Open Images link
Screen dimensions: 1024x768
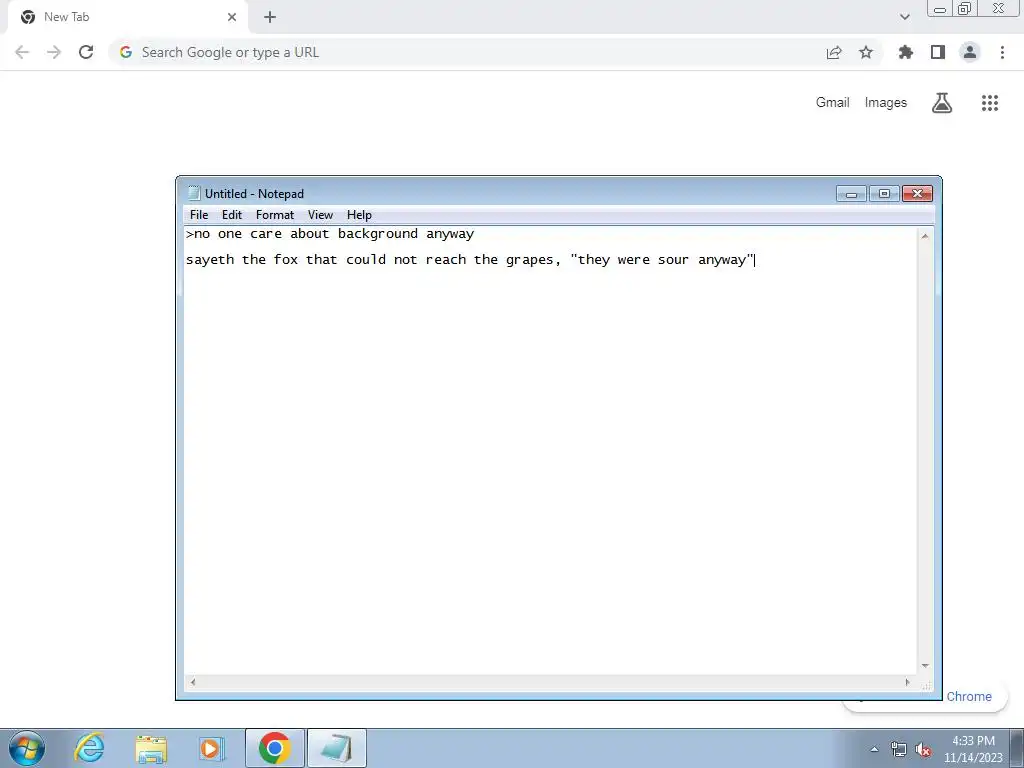(x=886, y=103)
